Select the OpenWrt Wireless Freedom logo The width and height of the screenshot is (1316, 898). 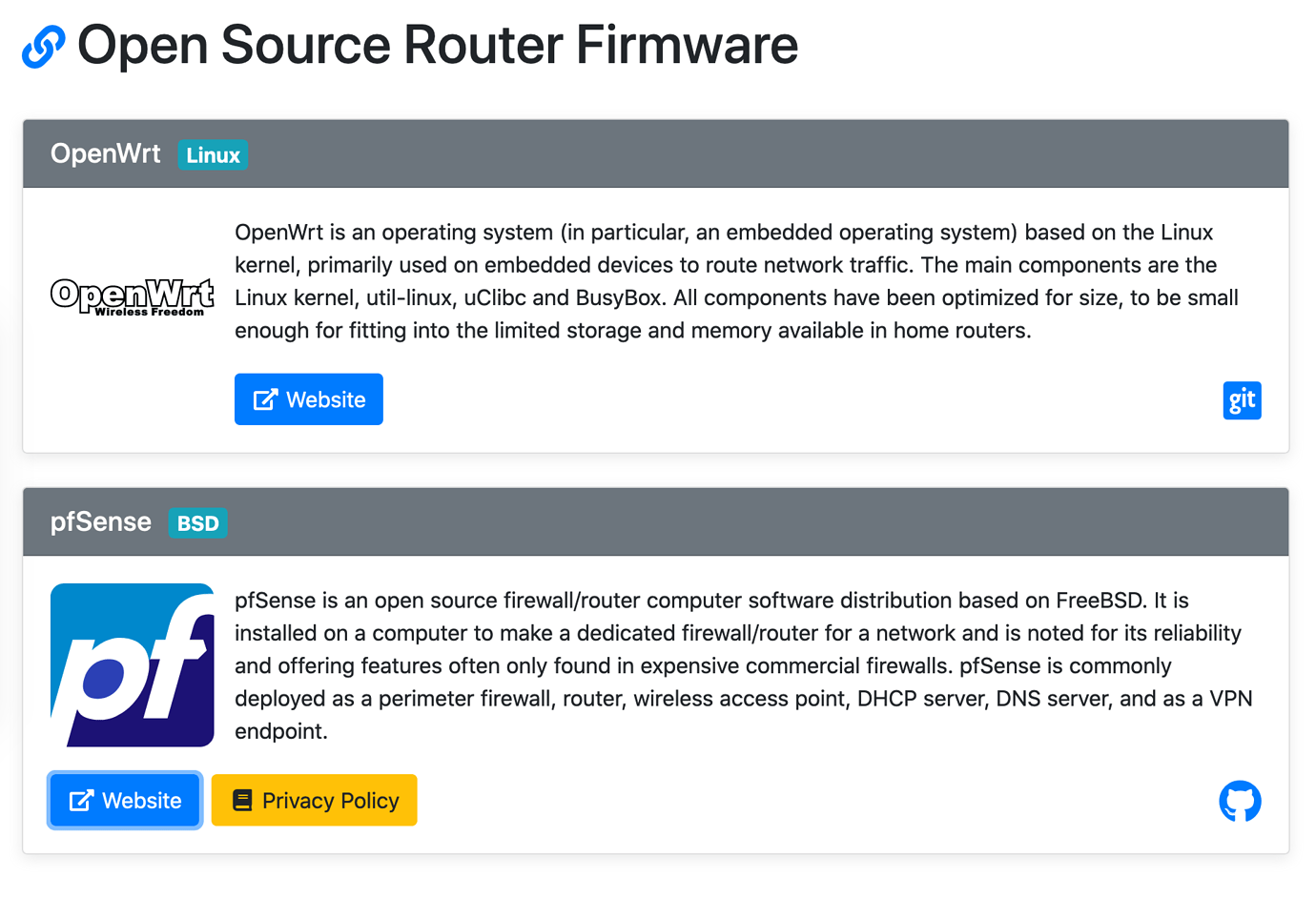132,297
